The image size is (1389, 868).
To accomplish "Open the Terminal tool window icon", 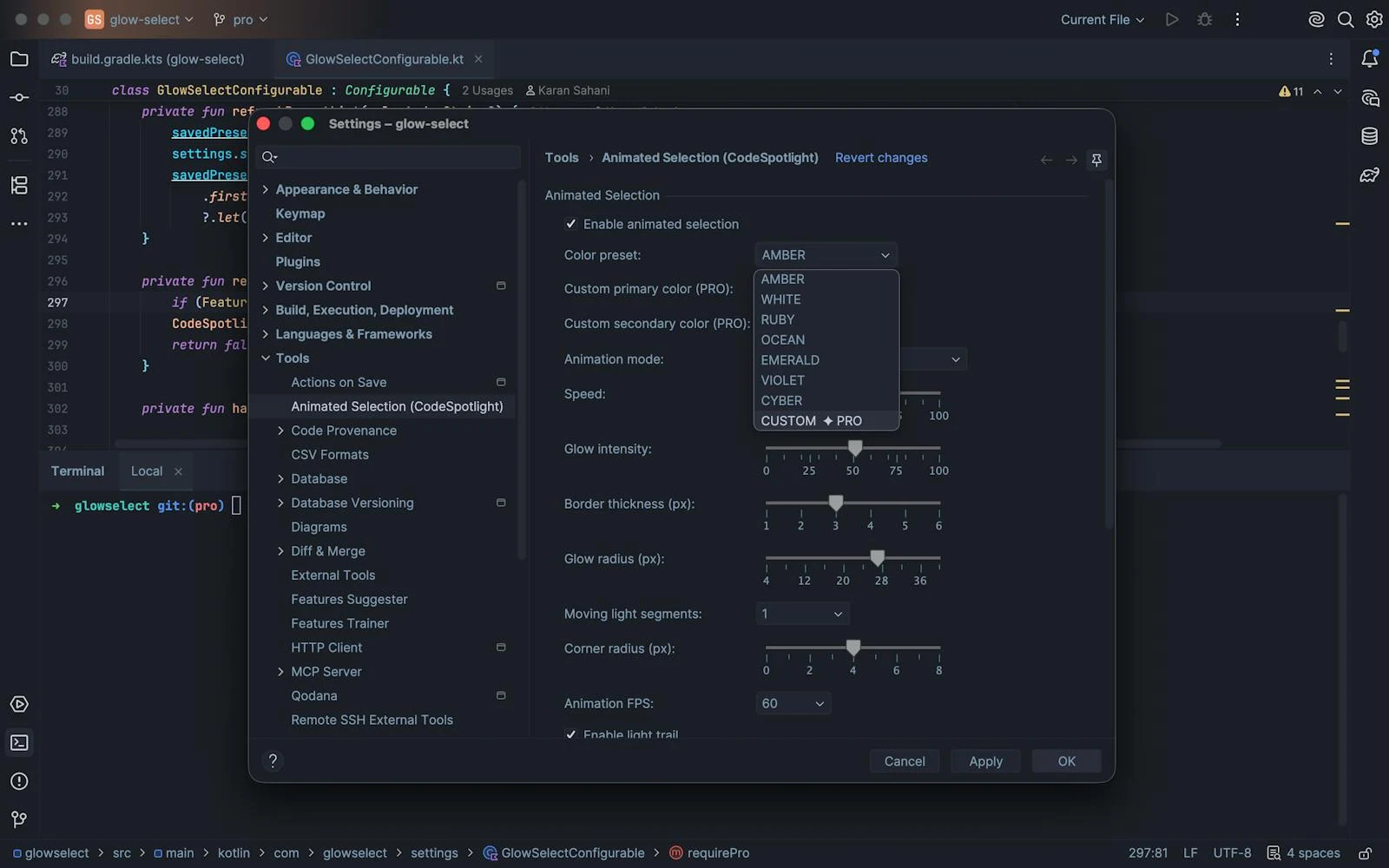I will coord(19,743).
